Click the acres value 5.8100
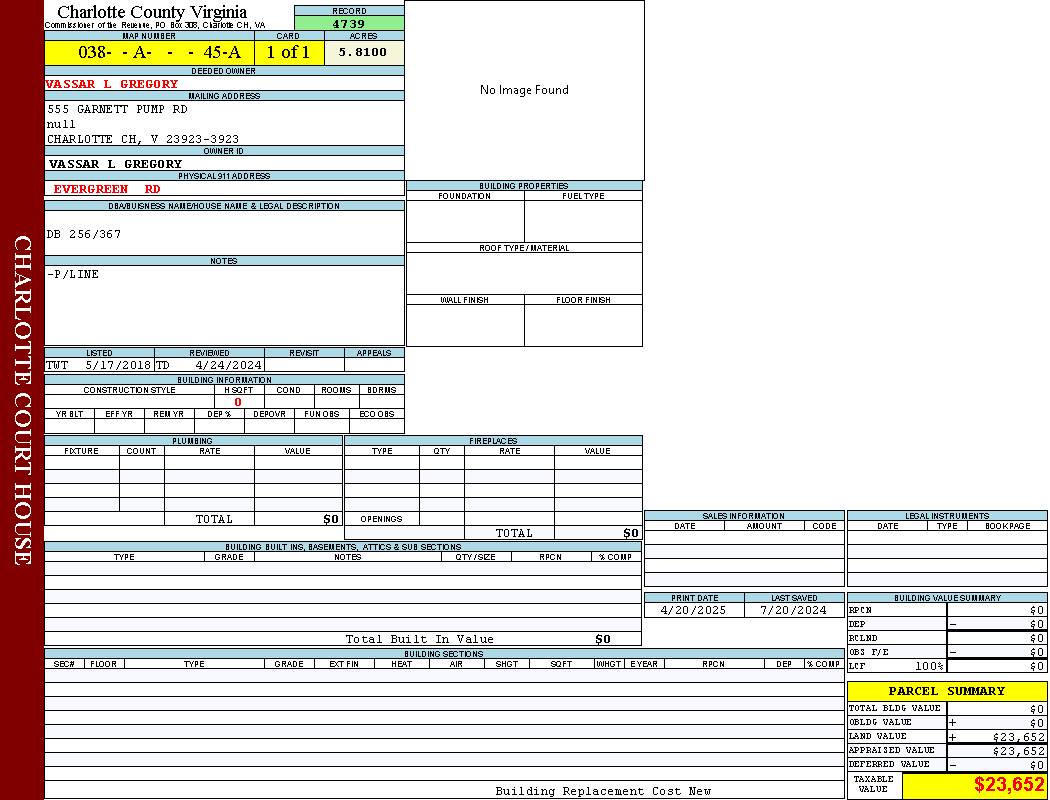This screenshot has height=800, width=1050. point(363,53)
